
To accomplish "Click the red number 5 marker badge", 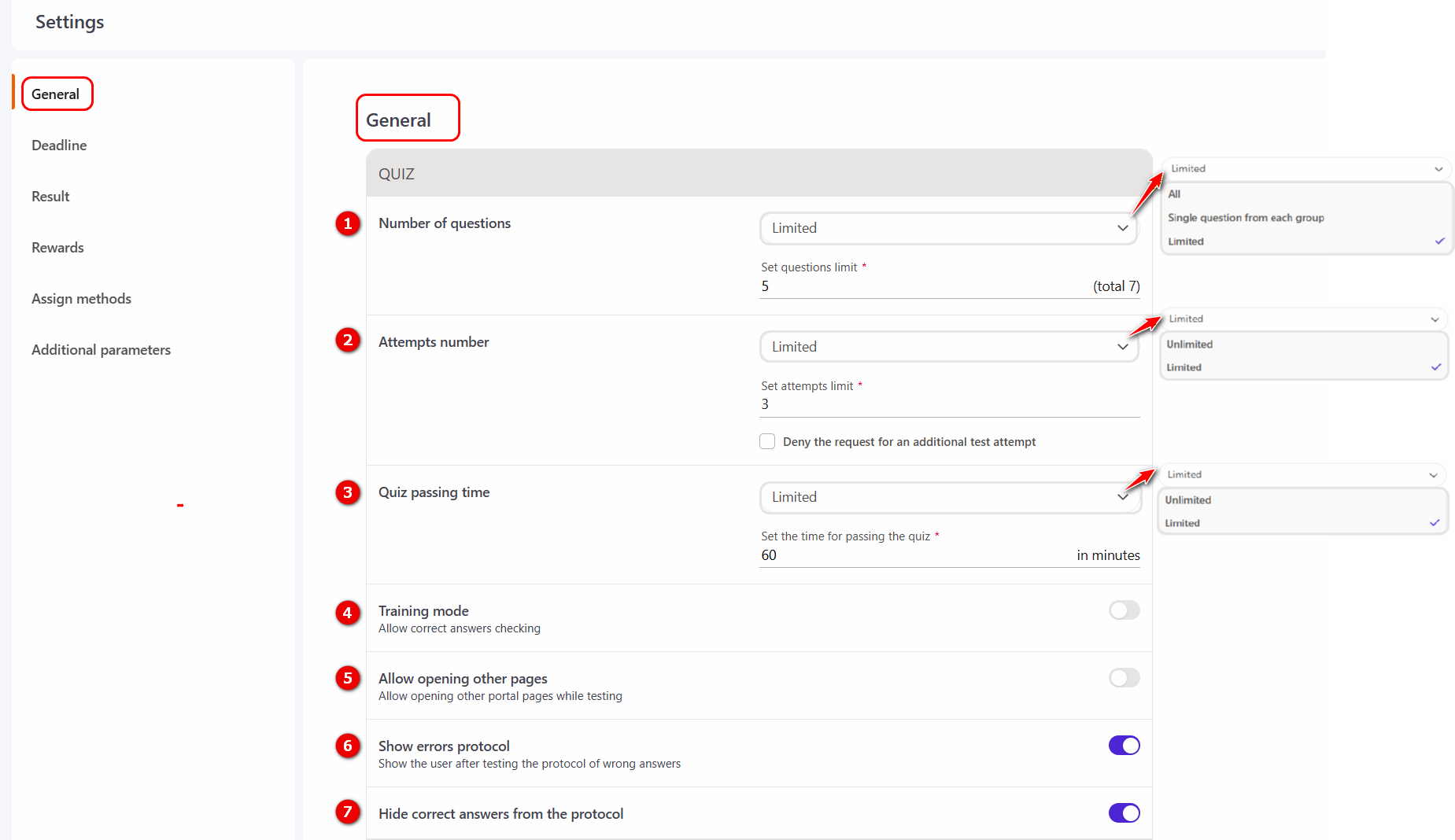I will (348, 678).
